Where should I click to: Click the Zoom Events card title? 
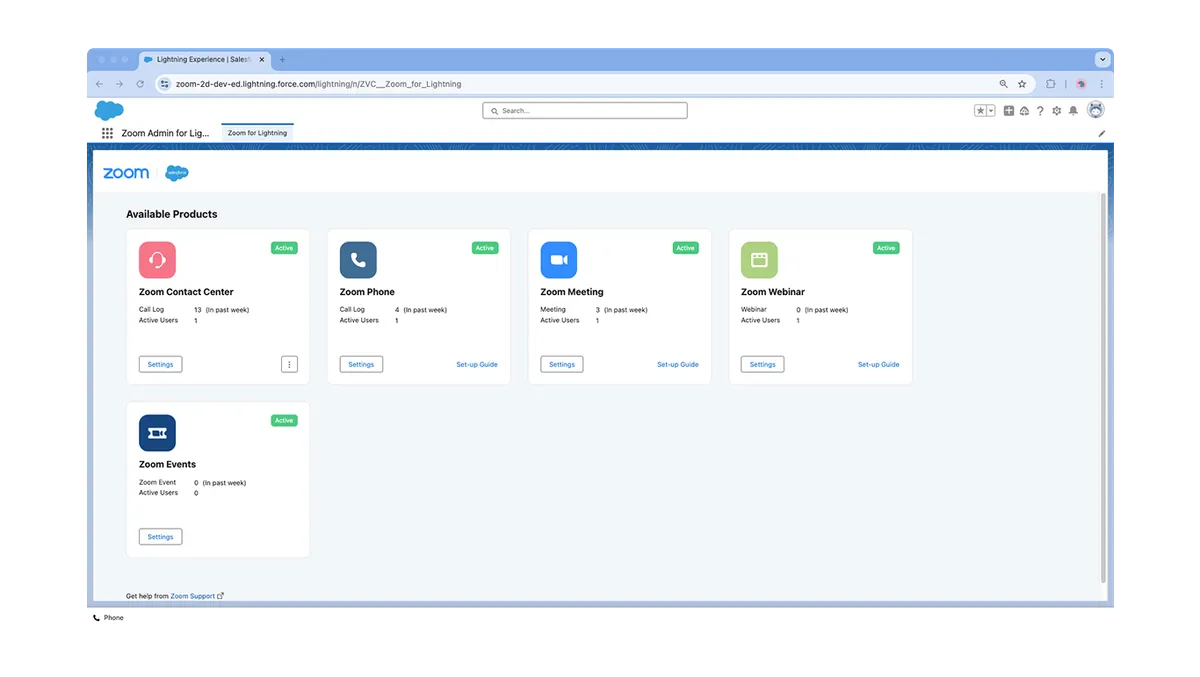pos(167,465)
